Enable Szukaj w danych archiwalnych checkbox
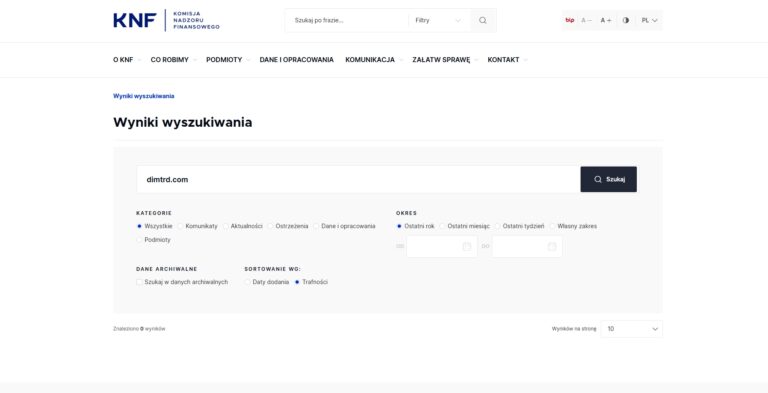Image resolution: width=768 pixels, height=393 pixels. pyautogui.click(x=139, y=282)
